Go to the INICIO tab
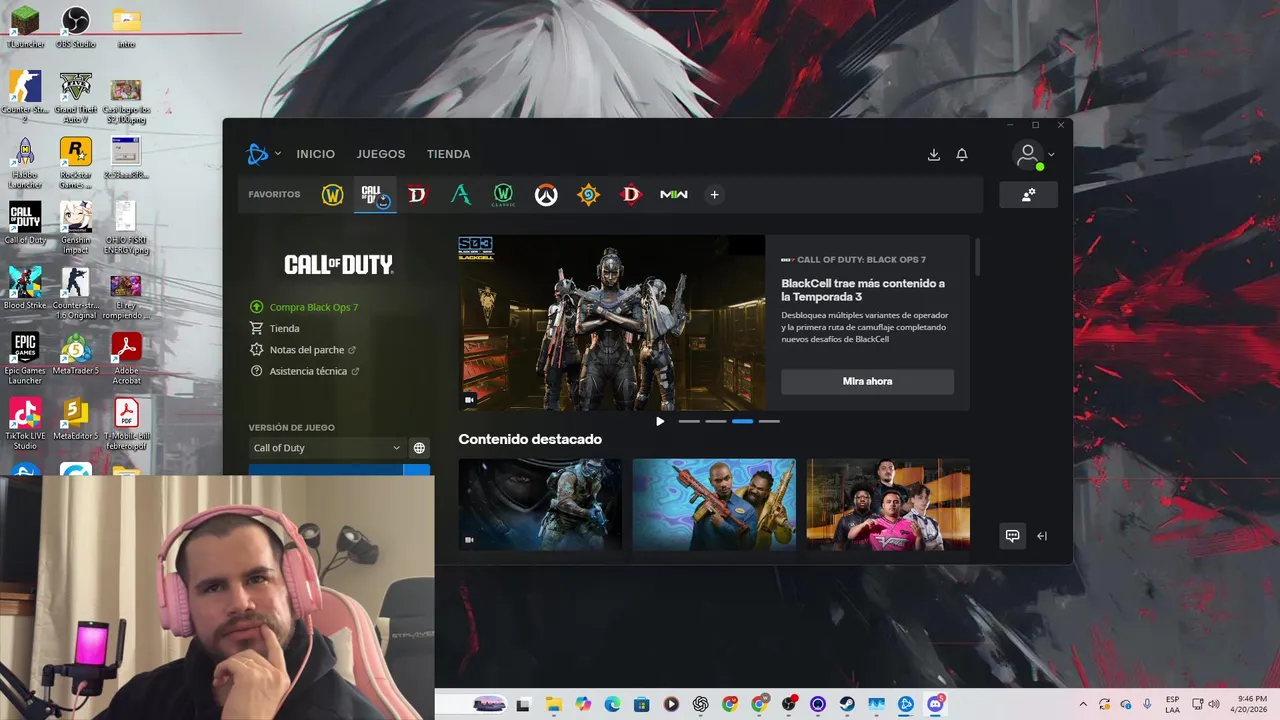Image resolution: width=1280 pixels, height=720 pixels. pos(316,154)
